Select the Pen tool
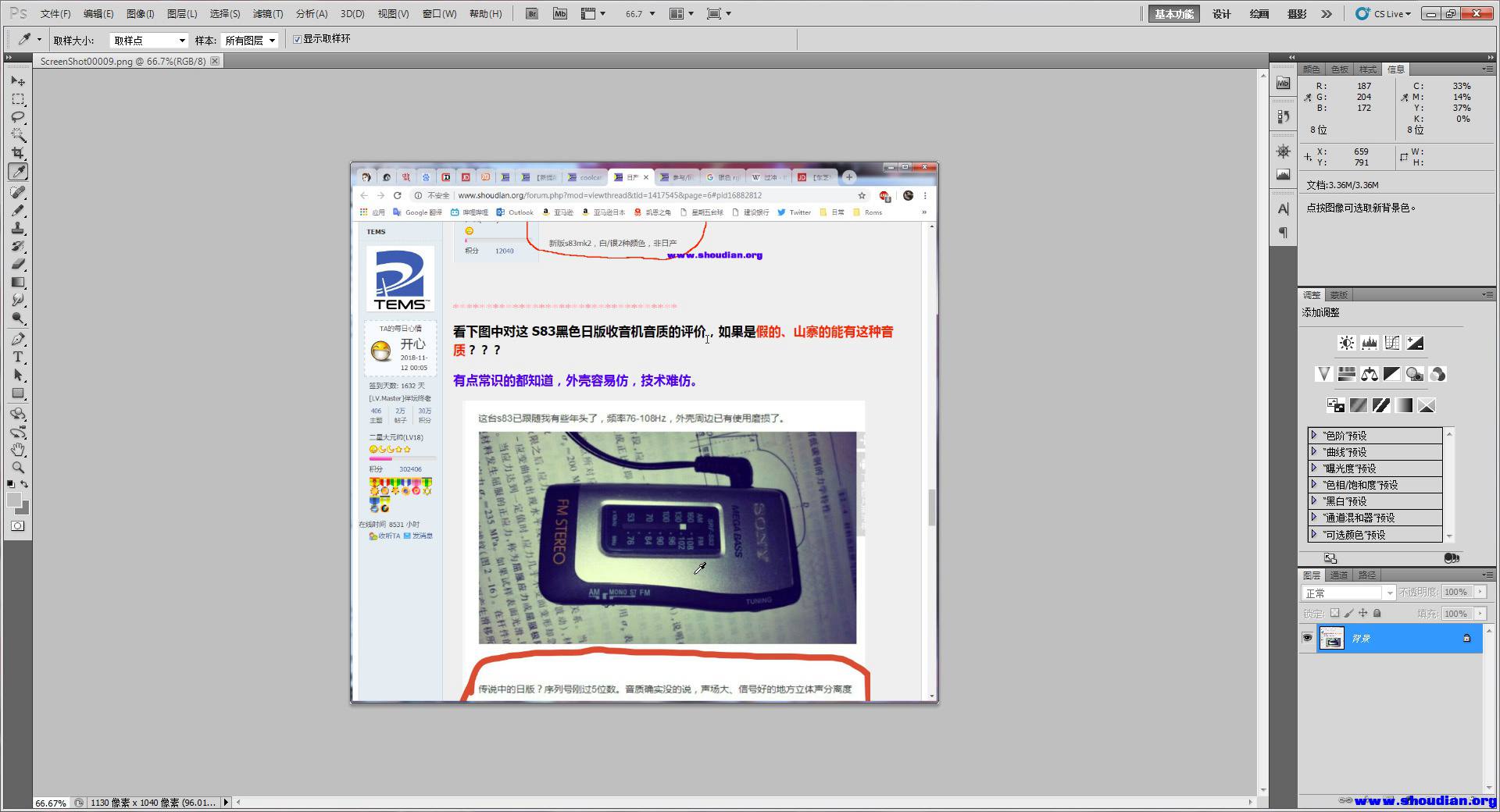The height and width of the screenshot is (812, 1500). tap(18, 339)
